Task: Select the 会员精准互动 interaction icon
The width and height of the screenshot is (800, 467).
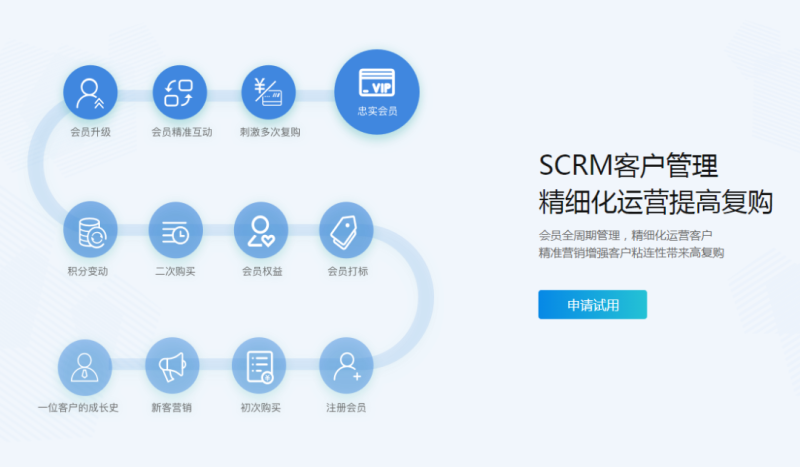Action: pyautogui.click(x=180, y=92)
